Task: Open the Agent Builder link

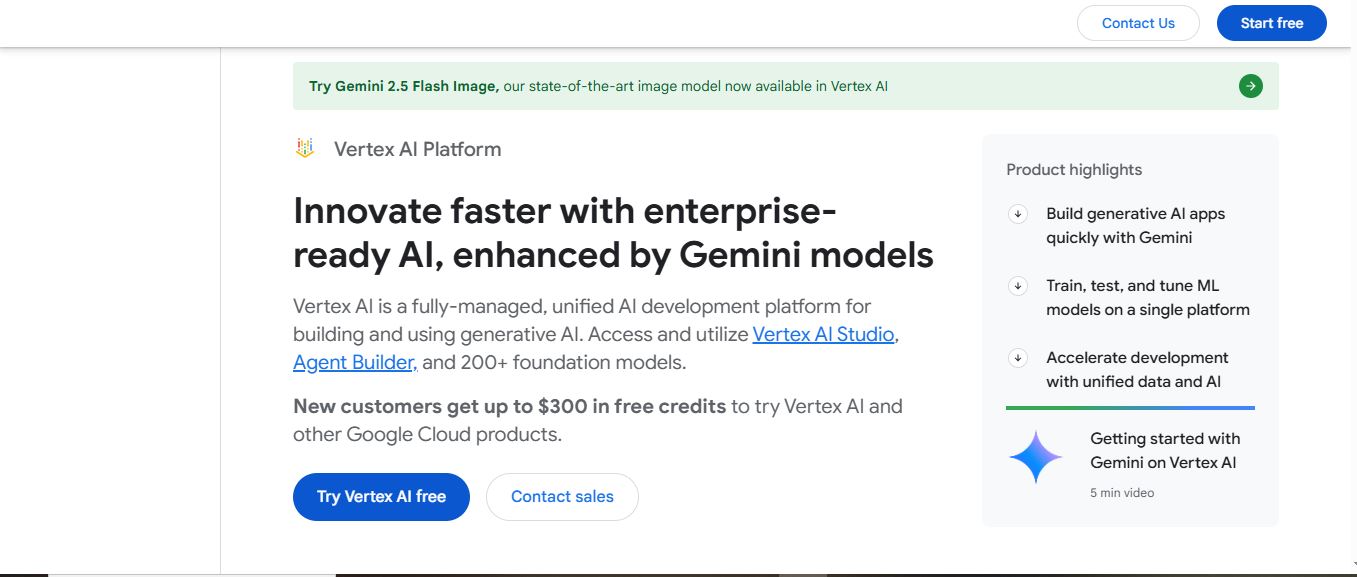Action: coord(355,363)
